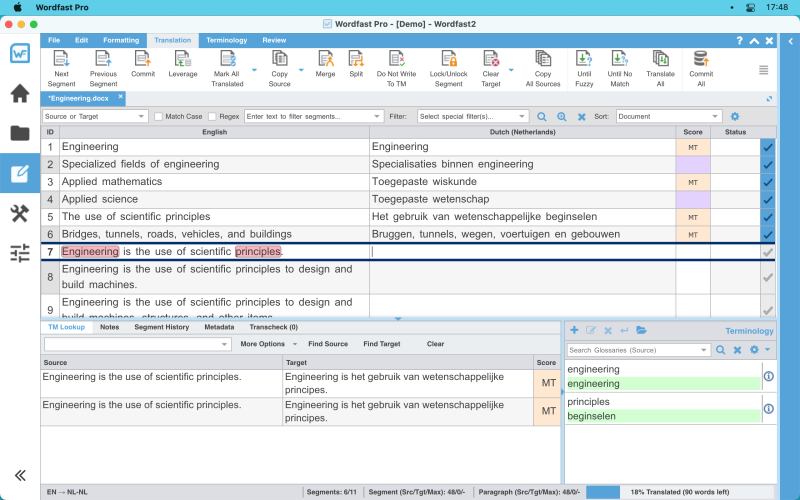This screenshot has width=800, height=500.
Task: Collapse the sidebar with double chevron
Action: (x=20, y=476)
